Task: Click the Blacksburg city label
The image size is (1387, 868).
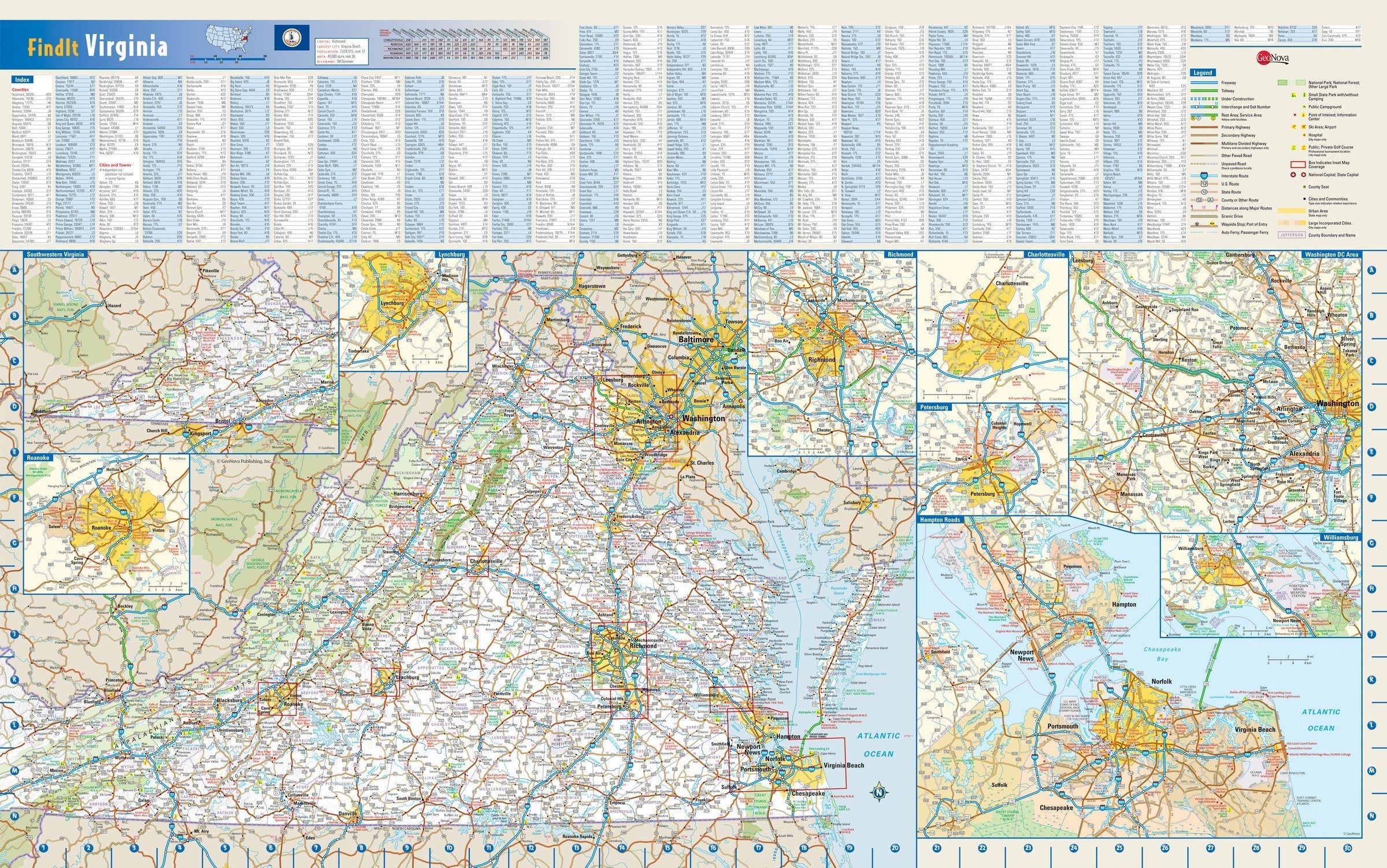Action: click(229, 700)
